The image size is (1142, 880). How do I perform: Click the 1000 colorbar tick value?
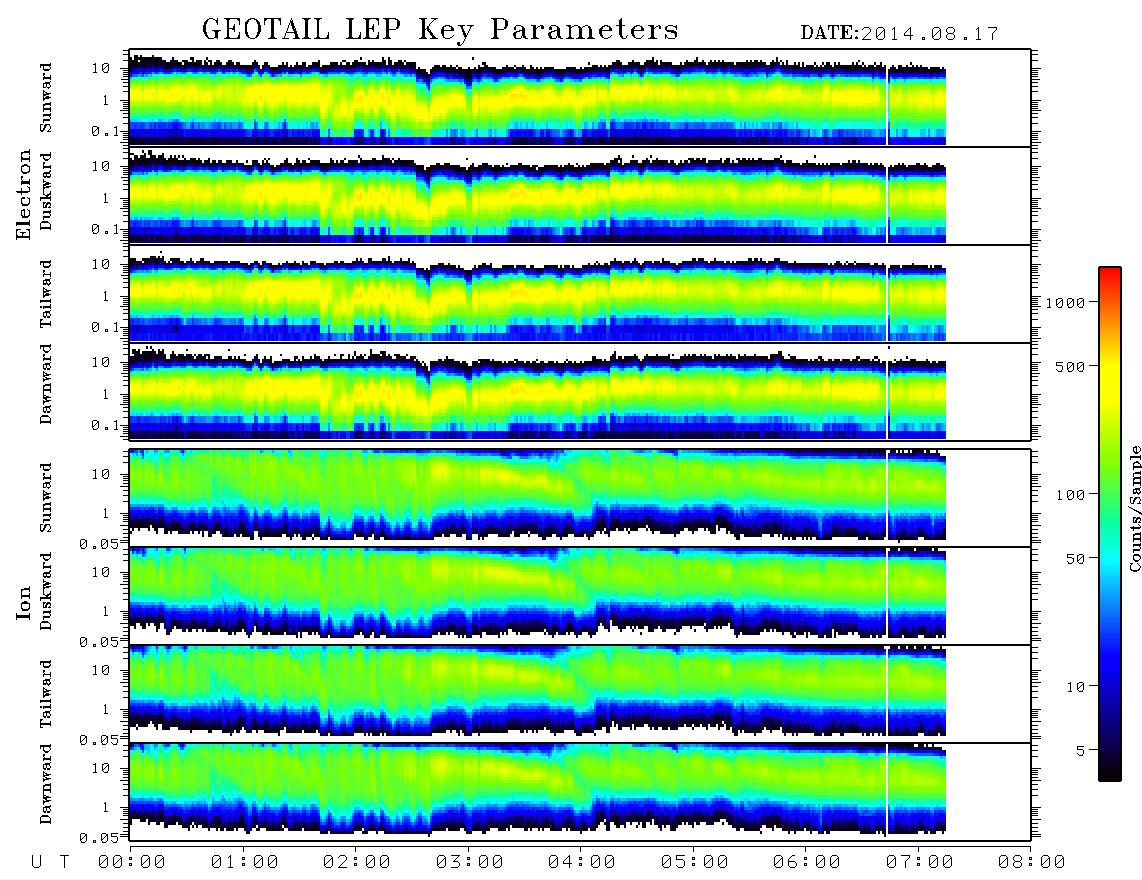click(1065, 303)
